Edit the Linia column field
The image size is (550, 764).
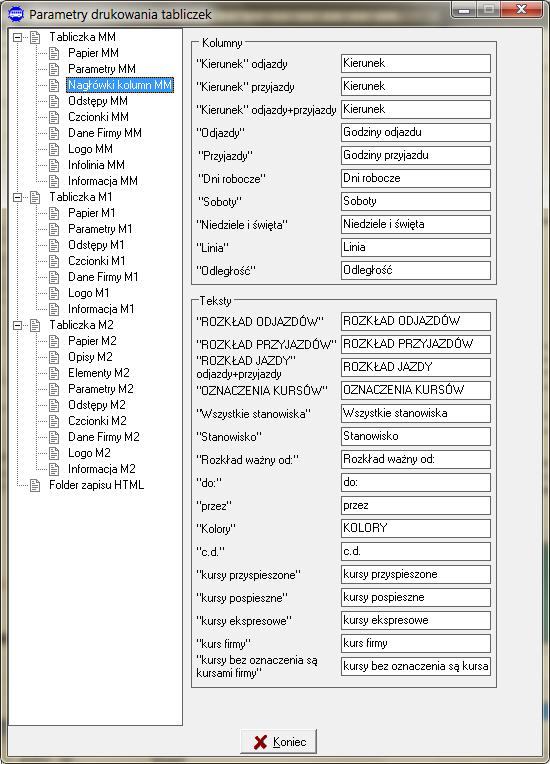point(416,248)
